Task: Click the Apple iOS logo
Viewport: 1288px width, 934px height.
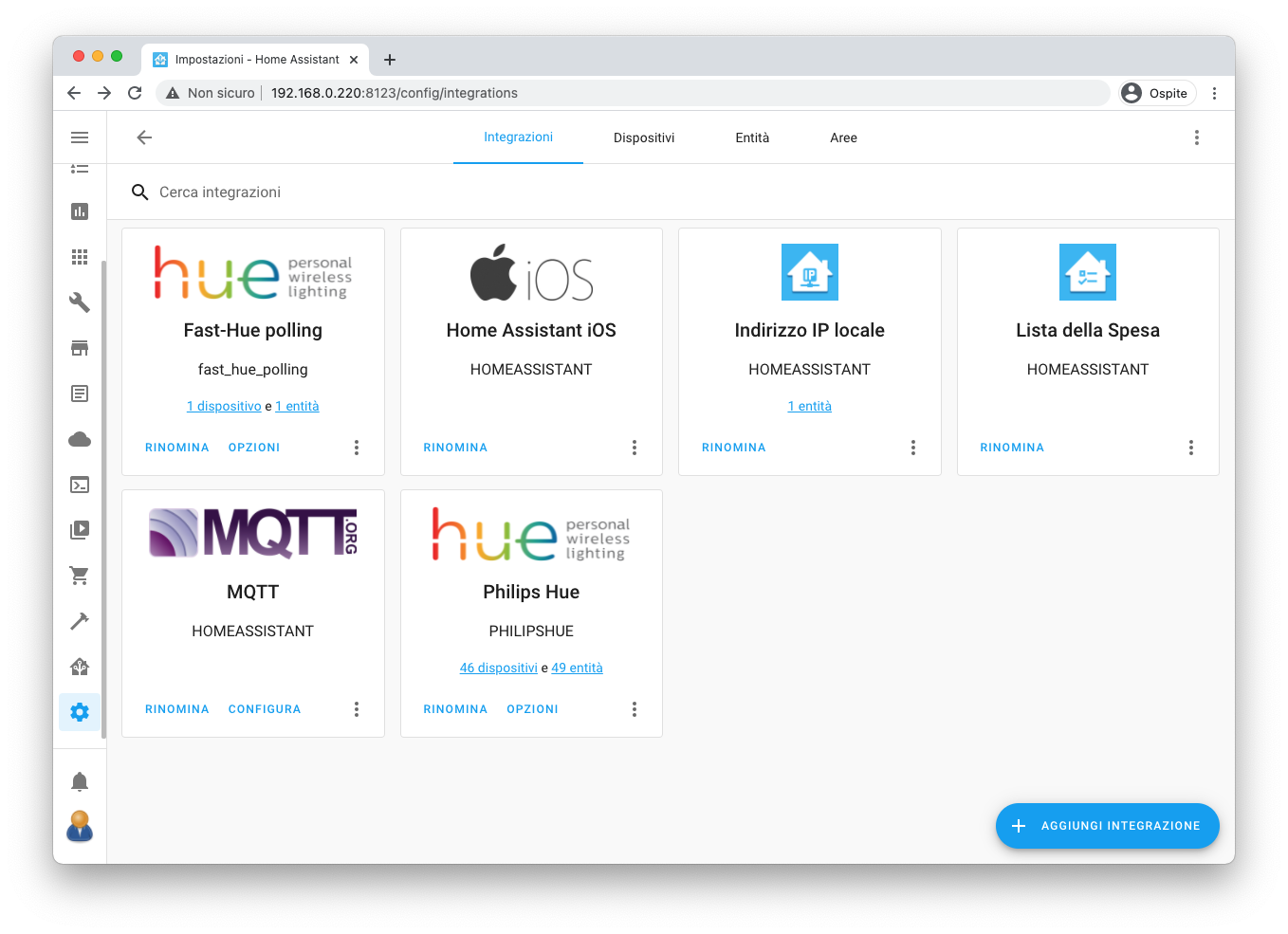Action: click(x=531, y=273)
